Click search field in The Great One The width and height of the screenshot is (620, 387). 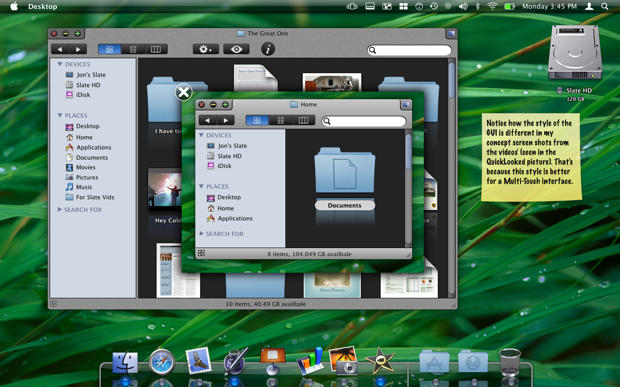coord(409,50)
